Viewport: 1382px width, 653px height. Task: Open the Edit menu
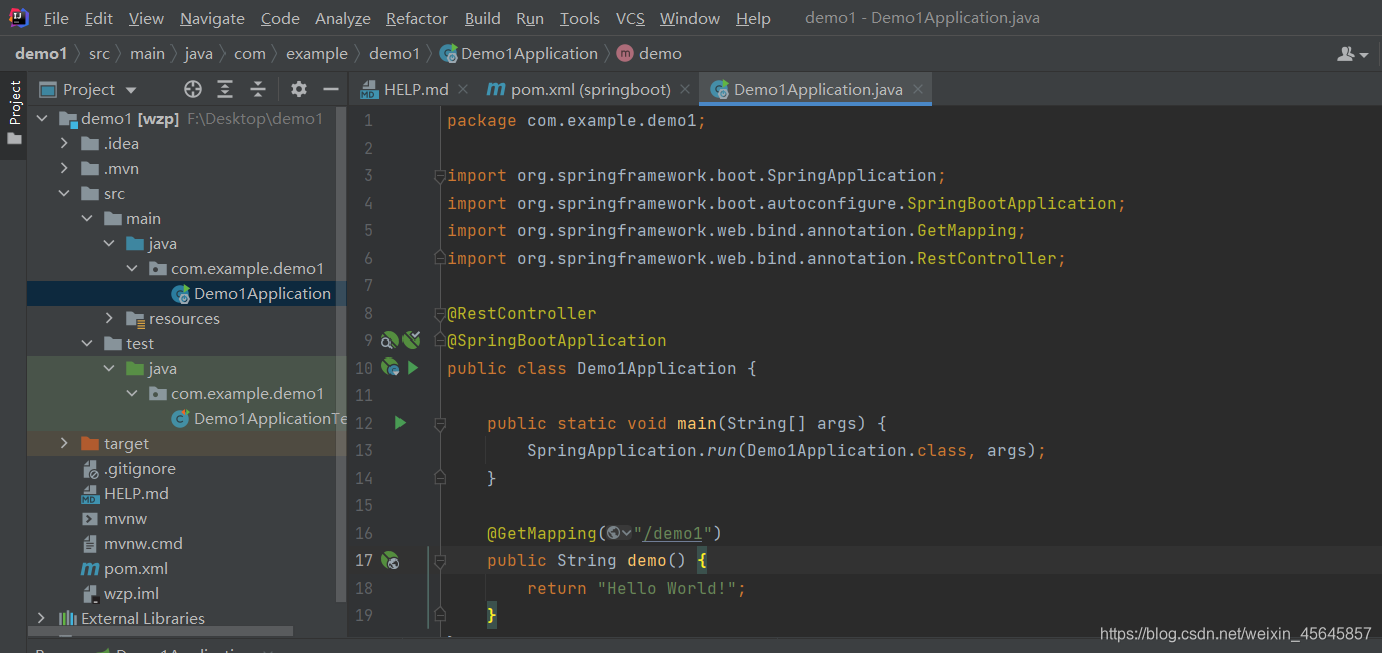[98, 18]
